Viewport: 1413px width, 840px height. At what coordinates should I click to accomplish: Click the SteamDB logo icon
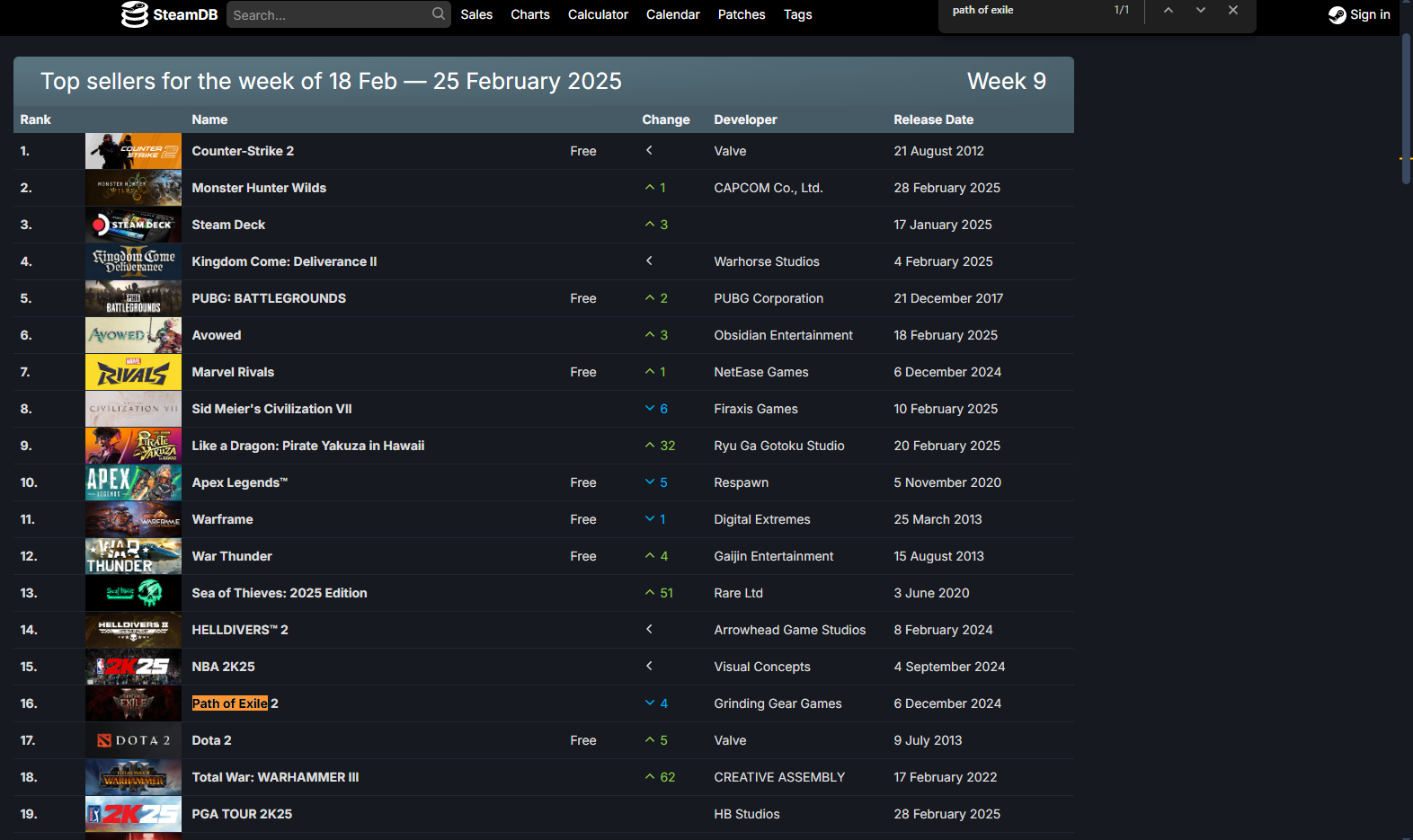coord(135,14)
